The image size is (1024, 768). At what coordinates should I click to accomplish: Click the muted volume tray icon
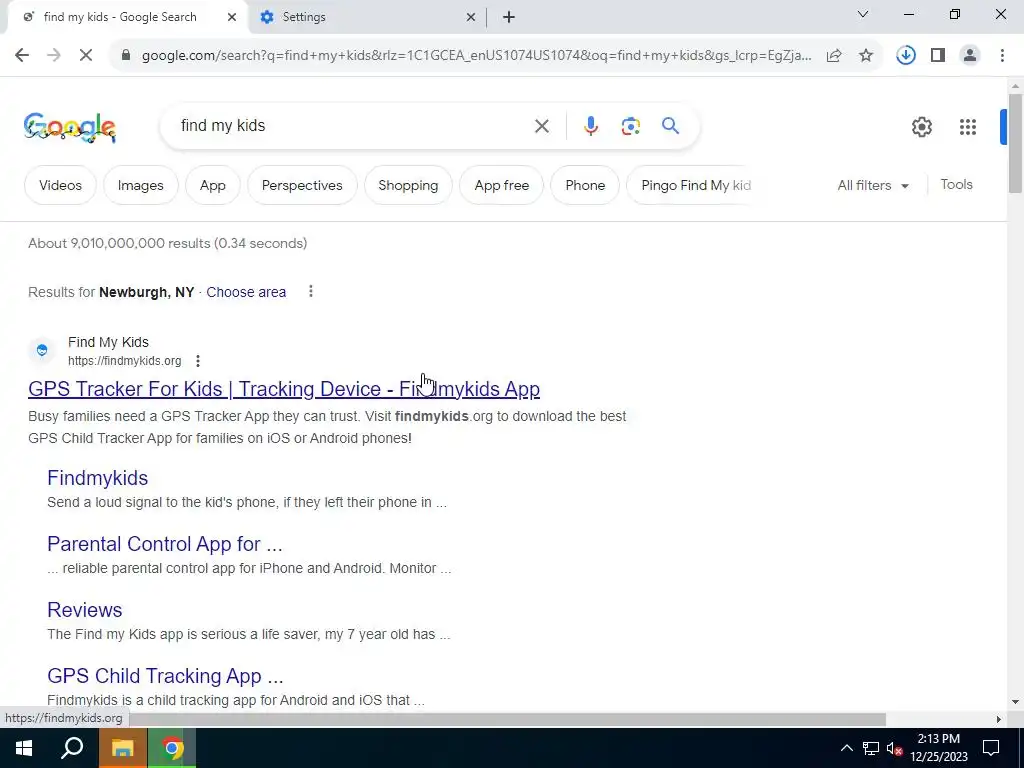click(x=894, y=748)
